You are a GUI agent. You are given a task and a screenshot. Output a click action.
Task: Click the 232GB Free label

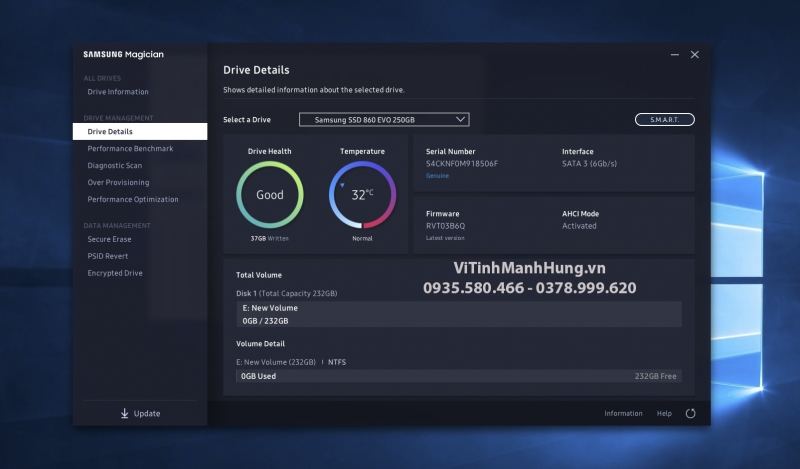point(655,376)
